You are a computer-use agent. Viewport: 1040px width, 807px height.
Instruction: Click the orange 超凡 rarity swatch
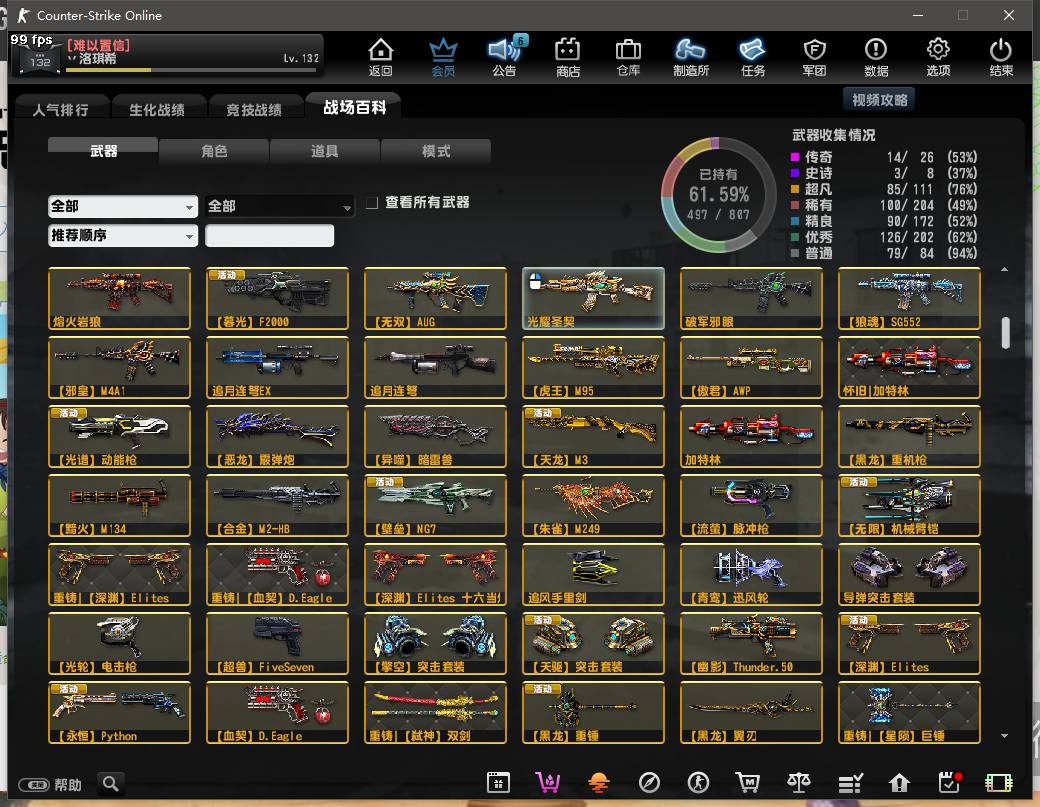pos(795,189)
